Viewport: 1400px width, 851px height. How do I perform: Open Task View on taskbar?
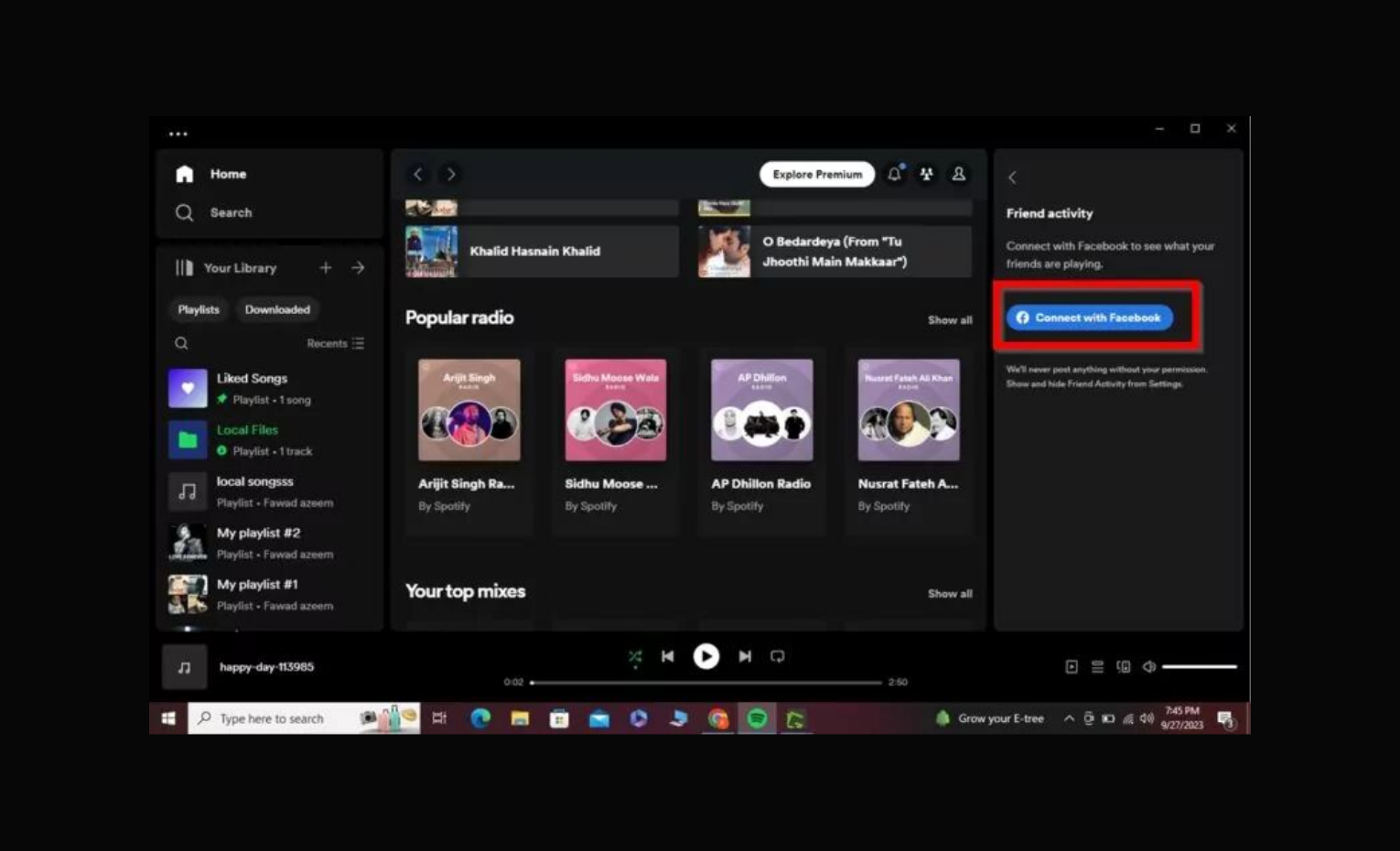coord(439,718)
